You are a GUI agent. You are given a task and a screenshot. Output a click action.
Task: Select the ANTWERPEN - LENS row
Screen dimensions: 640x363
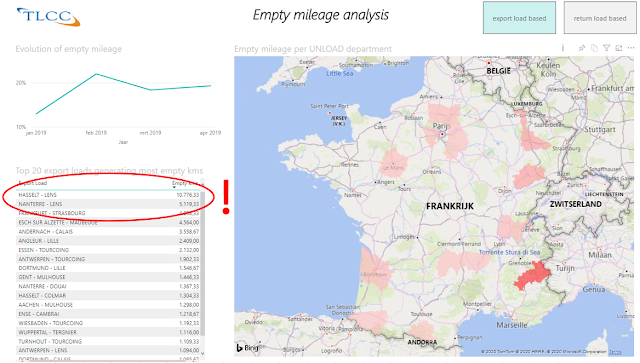point(108,350)
